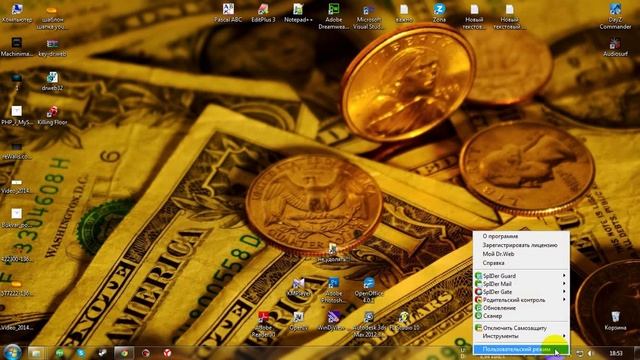Select the Recycle Bin (Корзина) icon
Screen dimensions: 640x360
pyautogui.click(x=615, y=320)
